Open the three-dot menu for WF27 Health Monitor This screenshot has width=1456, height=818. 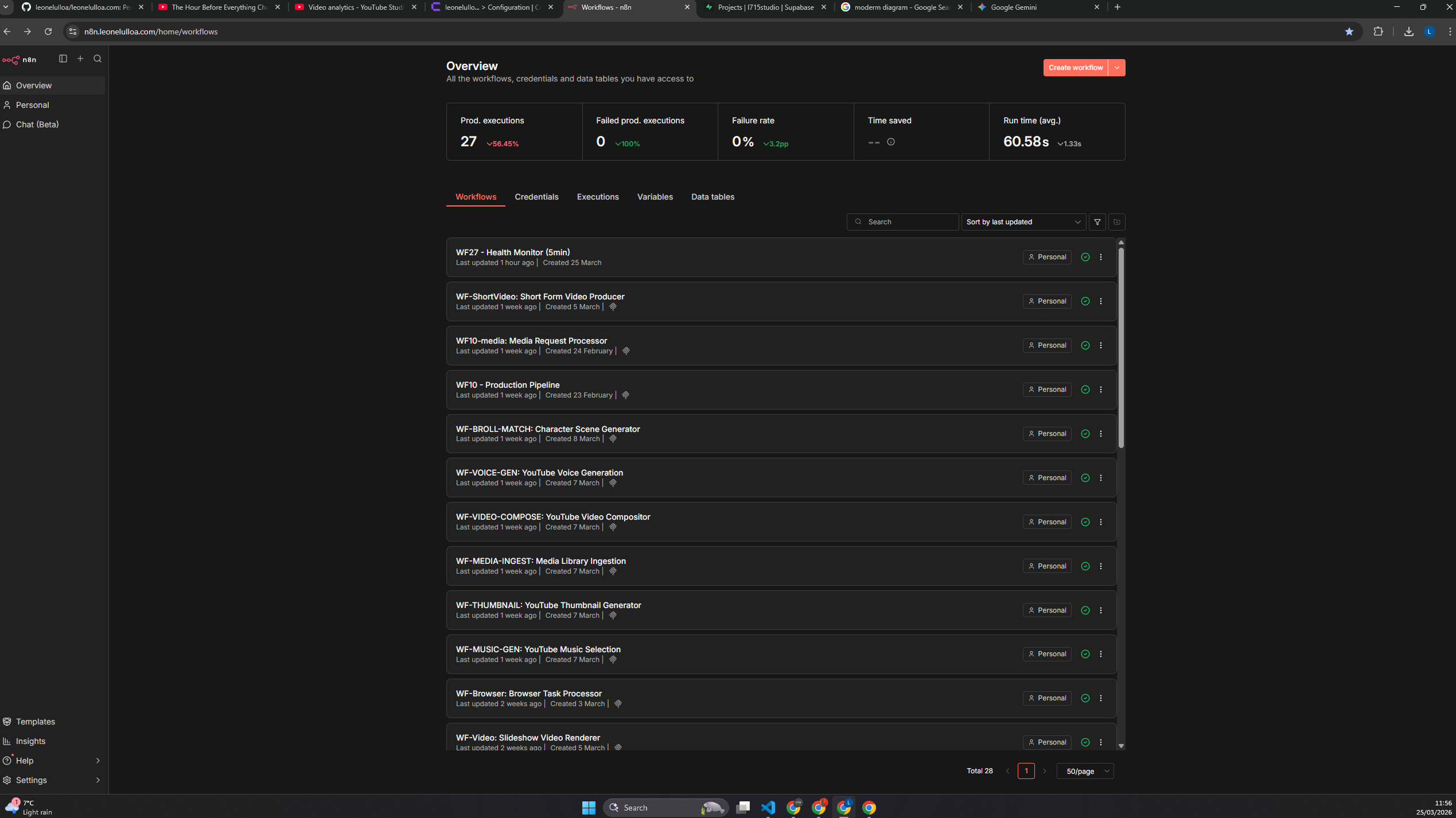[1101, 257]
